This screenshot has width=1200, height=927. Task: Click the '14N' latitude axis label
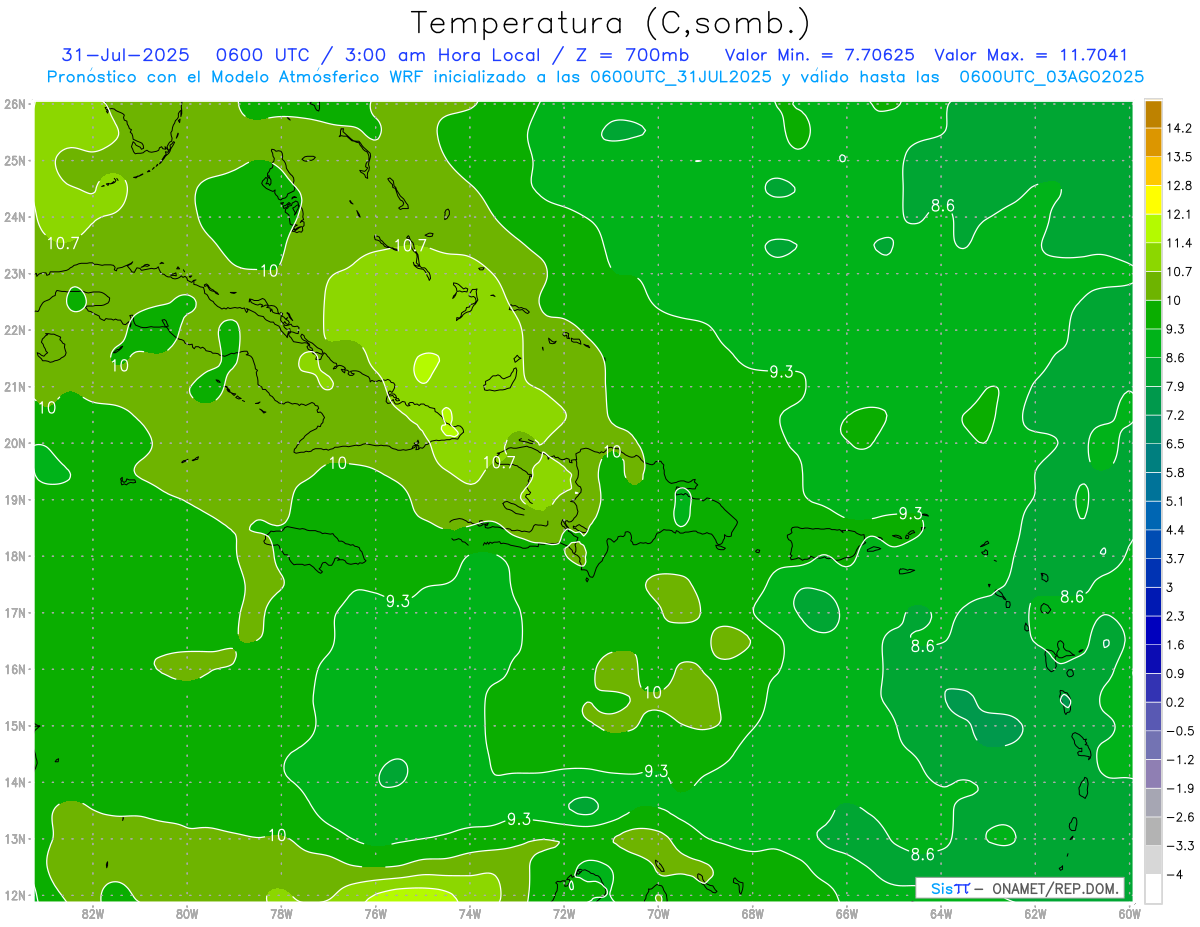[15, 782]
